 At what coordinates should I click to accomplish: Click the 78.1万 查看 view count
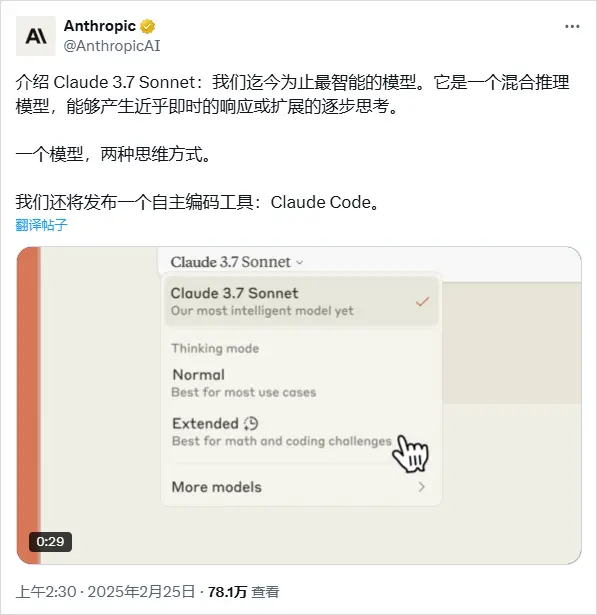coord(243,592)
